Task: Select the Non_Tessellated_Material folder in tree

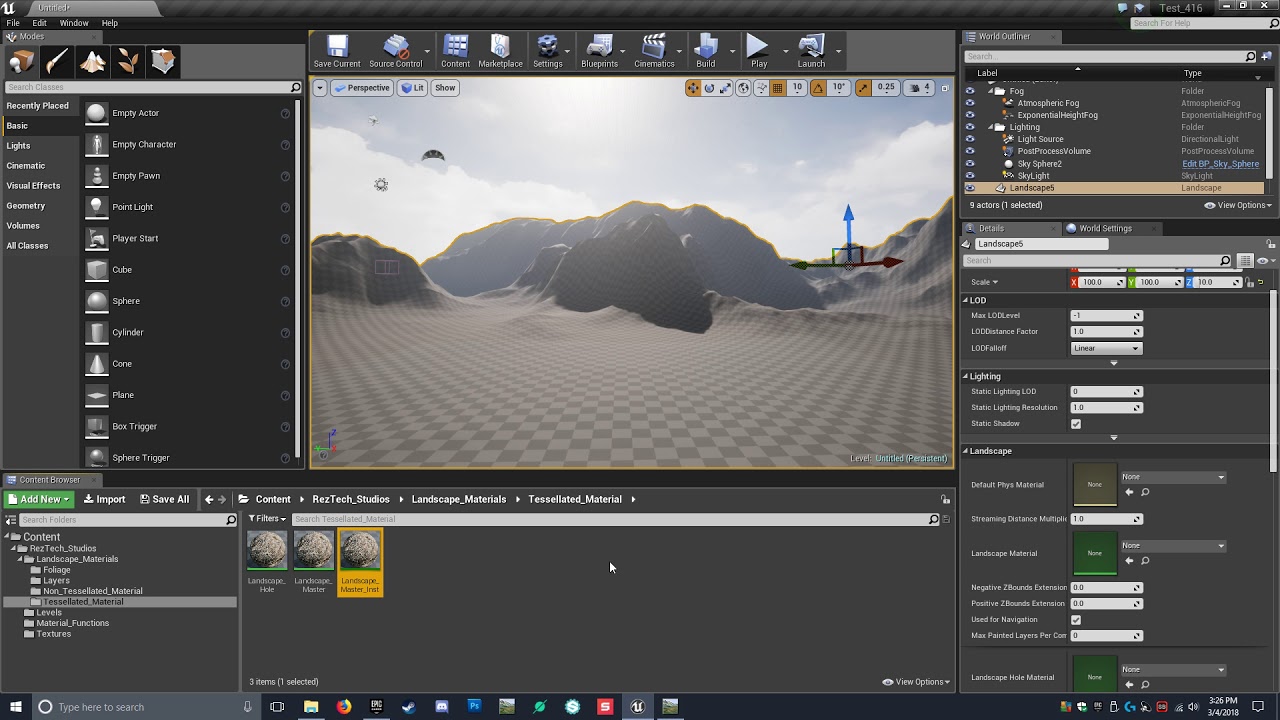Action: coord(92,591)
